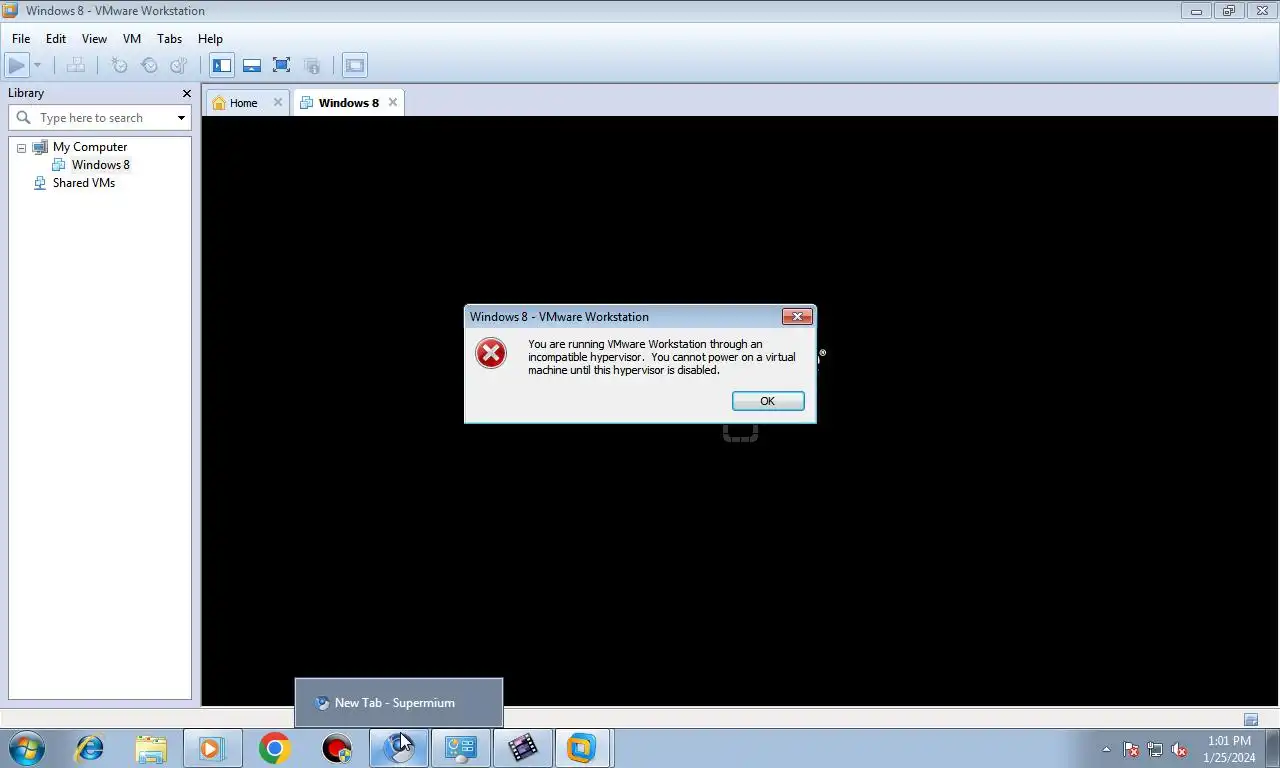This screenshot has height=768, width=1280.
Task: Open the Movie Maker filmstrip taskbar icon
Action: (x=523, y=748)
